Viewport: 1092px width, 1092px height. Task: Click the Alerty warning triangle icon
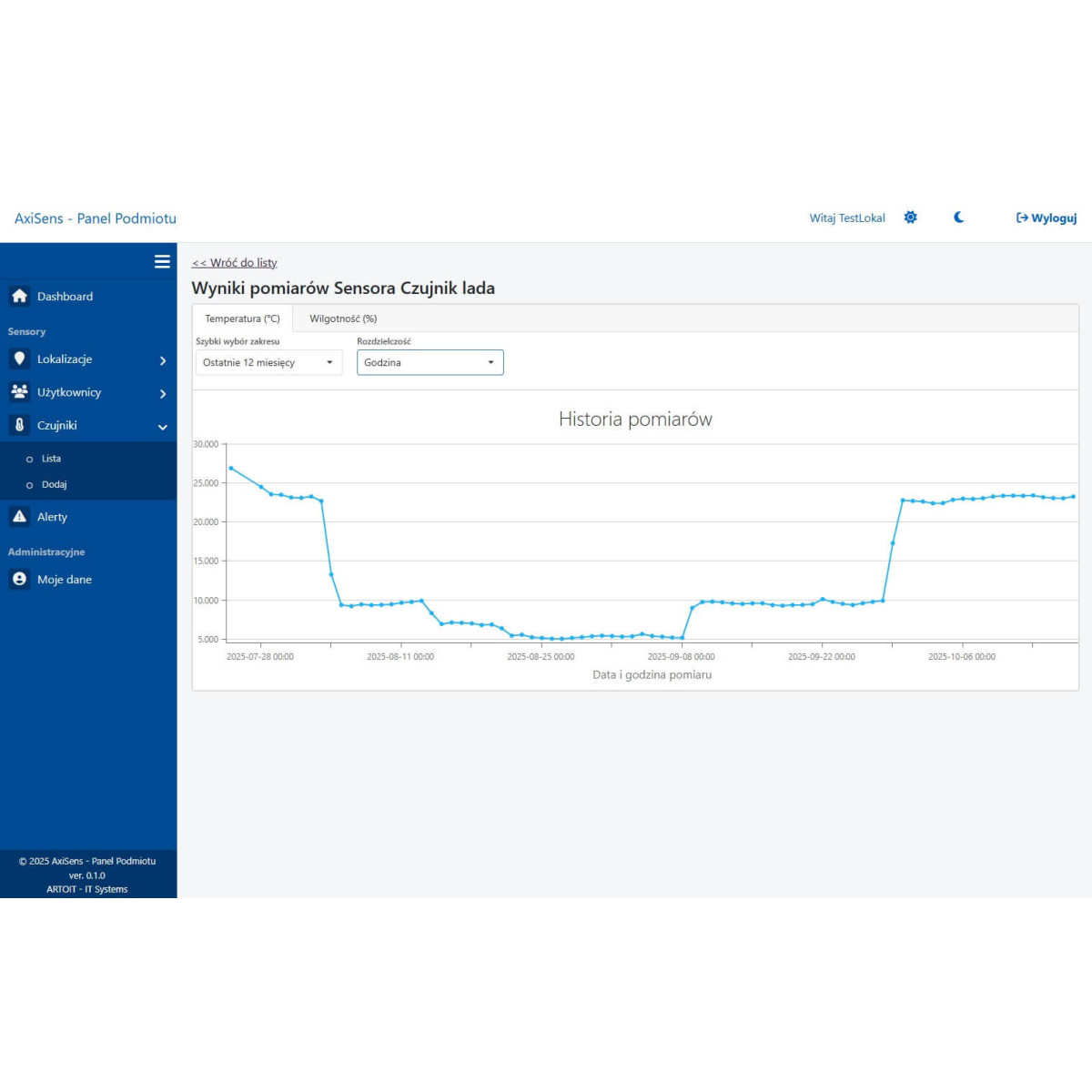[x=19, y=517]
